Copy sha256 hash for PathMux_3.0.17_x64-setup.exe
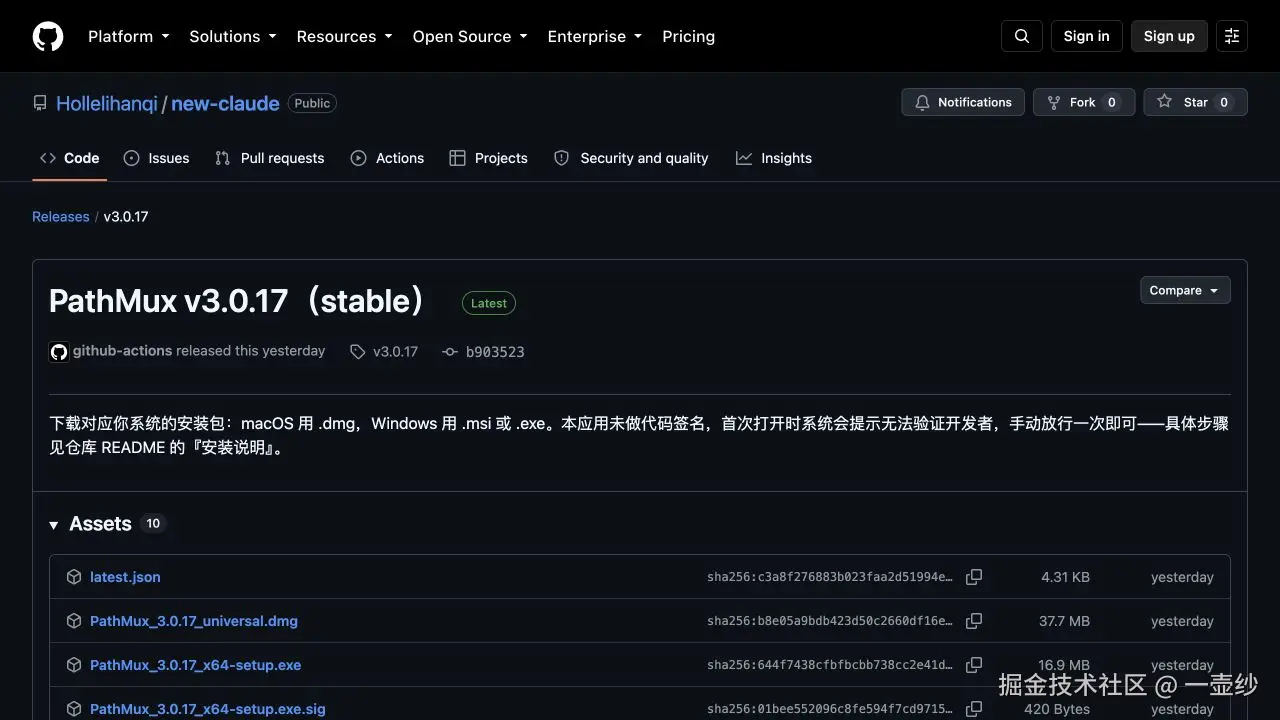The image size is (1280, 720). (974, 665)
